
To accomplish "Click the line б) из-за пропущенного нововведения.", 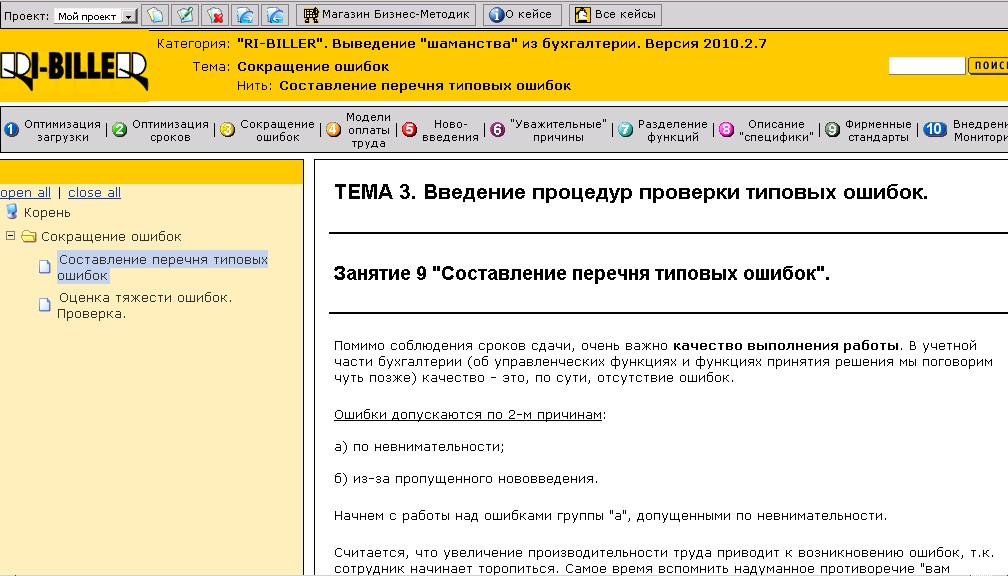I will [466, 479].
